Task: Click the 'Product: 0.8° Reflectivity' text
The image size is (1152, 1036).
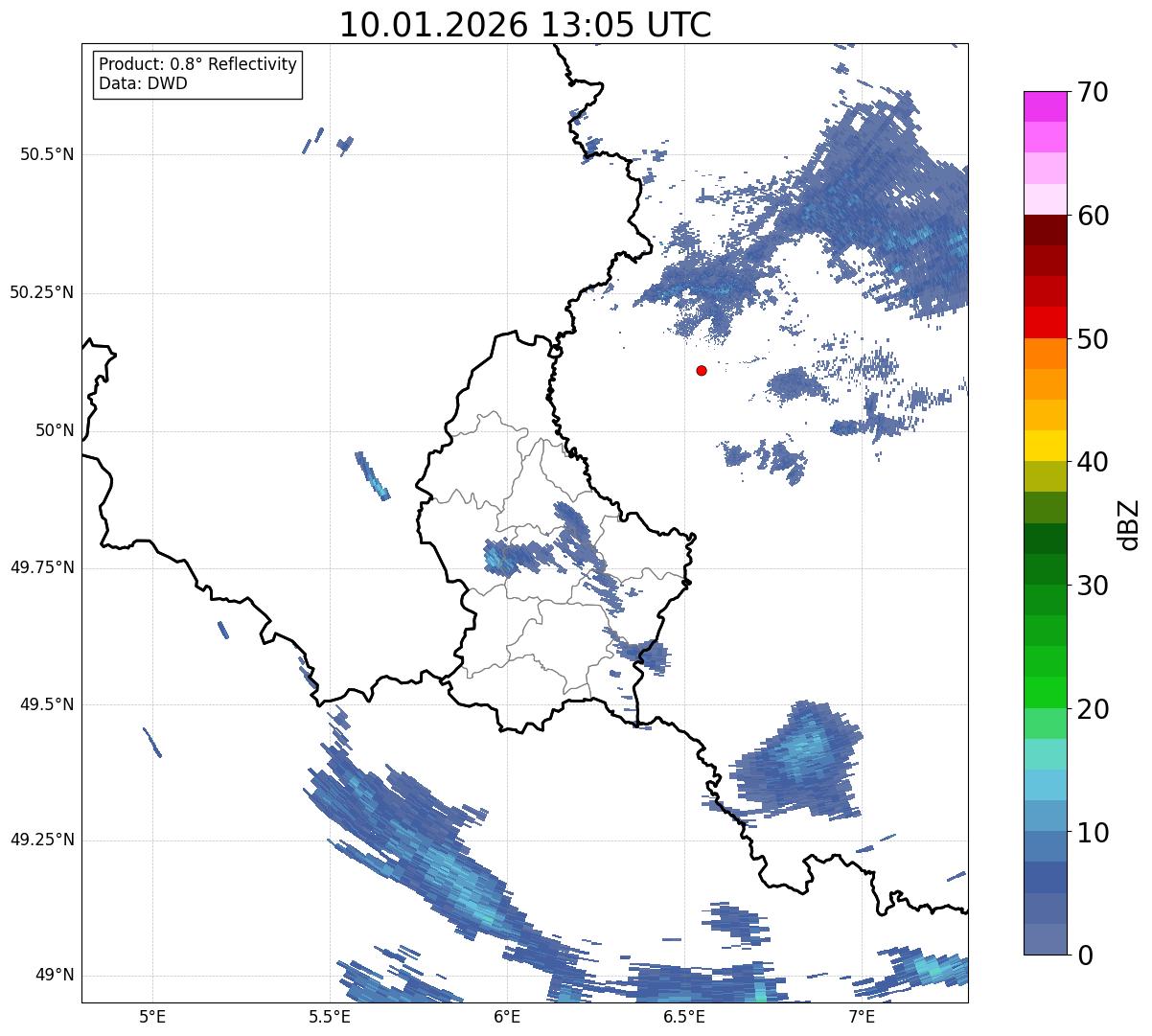Action: [198, 64]
